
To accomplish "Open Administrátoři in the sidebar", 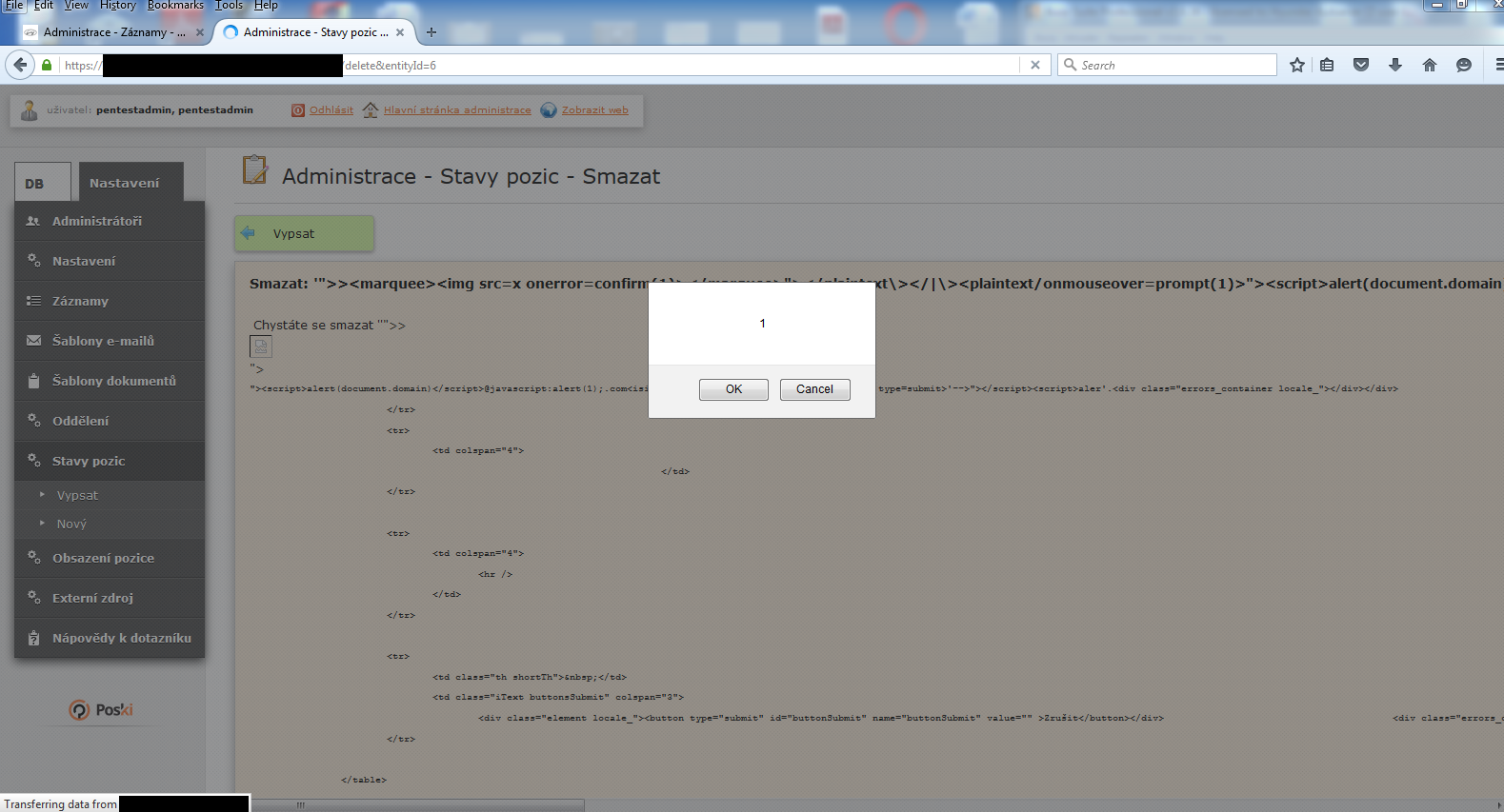I will click(110, 221).
